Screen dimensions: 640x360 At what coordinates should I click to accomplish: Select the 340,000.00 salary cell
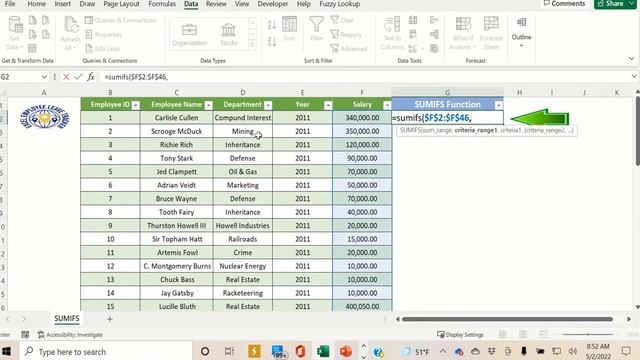pyautogui.click(x=362, y=118)
